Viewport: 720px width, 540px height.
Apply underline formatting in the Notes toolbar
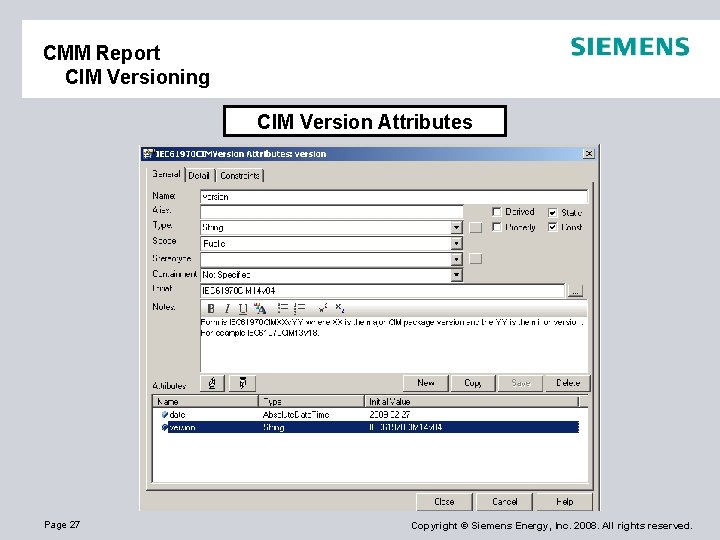[x=243, y=309]
